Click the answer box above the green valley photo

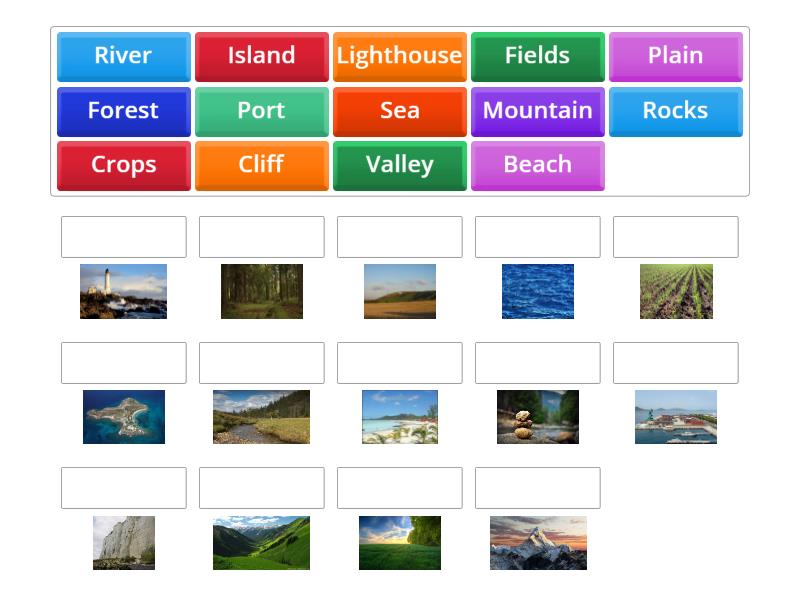click(x=261, y=488)
